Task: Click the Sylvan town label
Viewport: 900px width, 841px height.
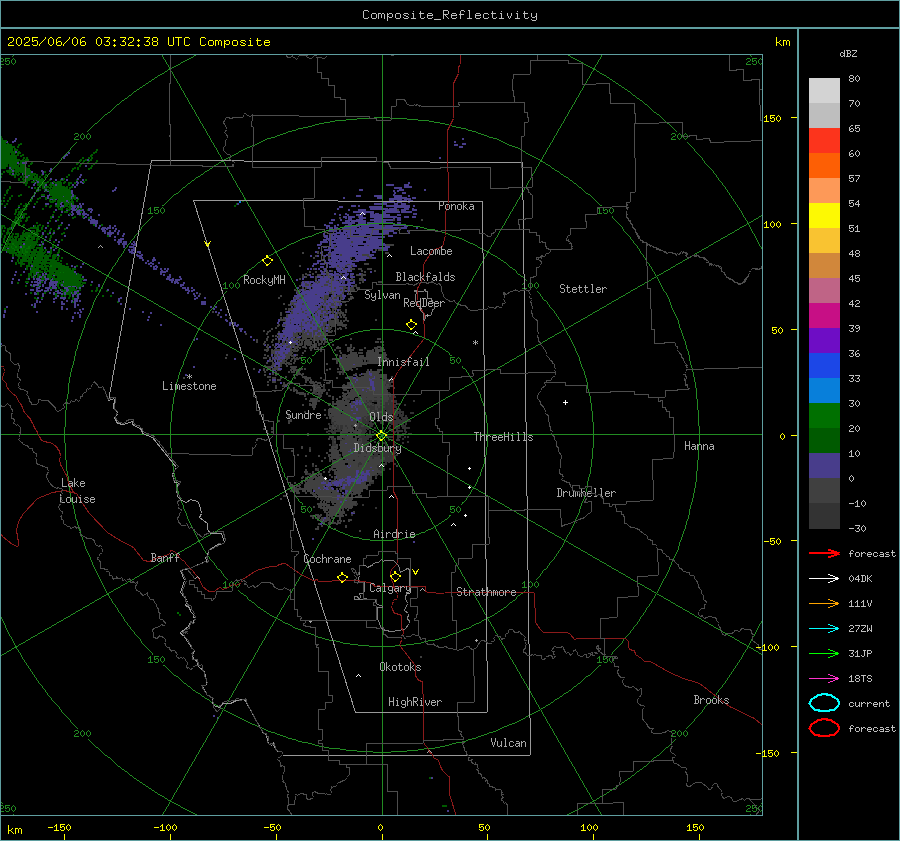Action: pos(382,295)
